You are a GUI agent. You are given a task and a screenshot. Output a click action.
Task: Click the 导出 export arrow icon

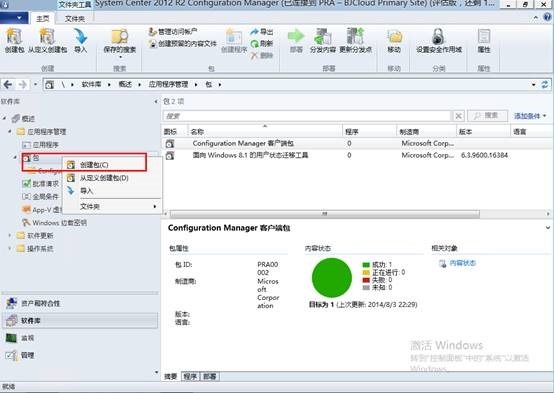(254, 32)
